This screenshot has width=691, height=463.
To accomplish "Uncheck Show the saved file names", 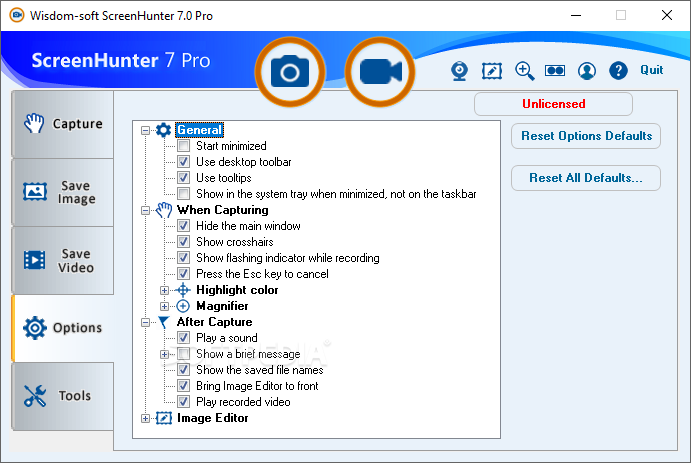I will 183,370.
